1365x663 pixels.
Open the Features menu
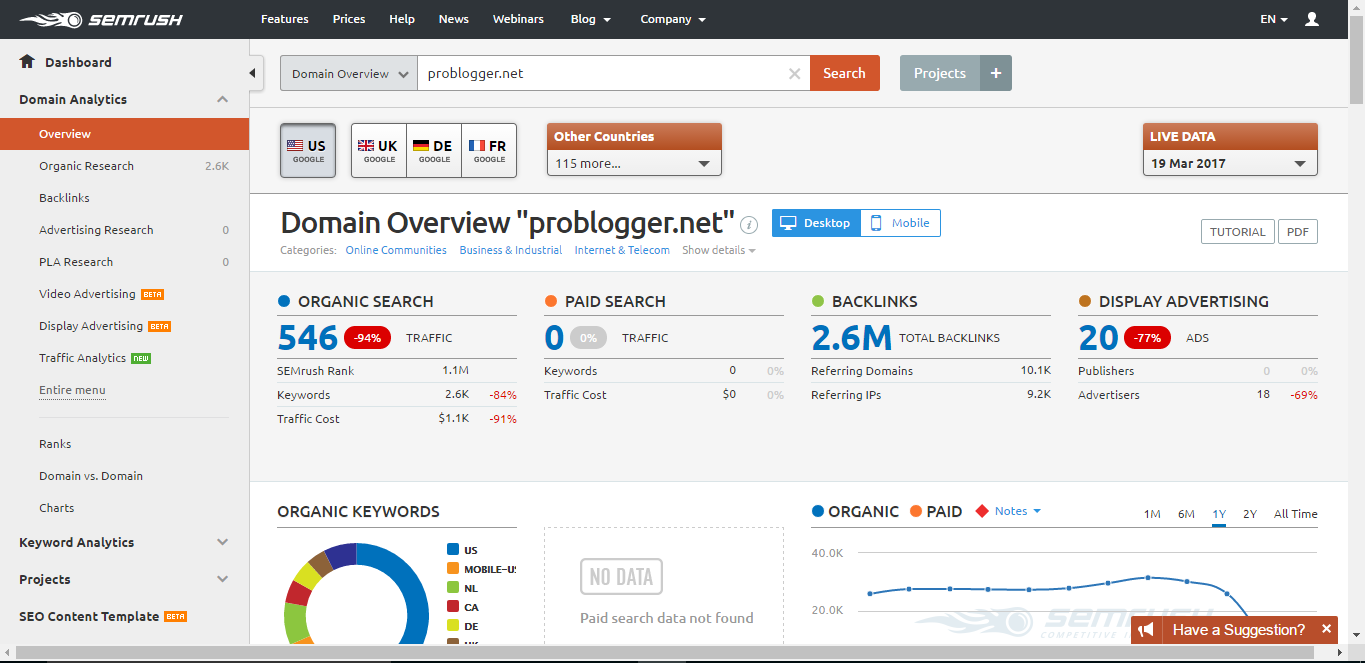point(285,19)
